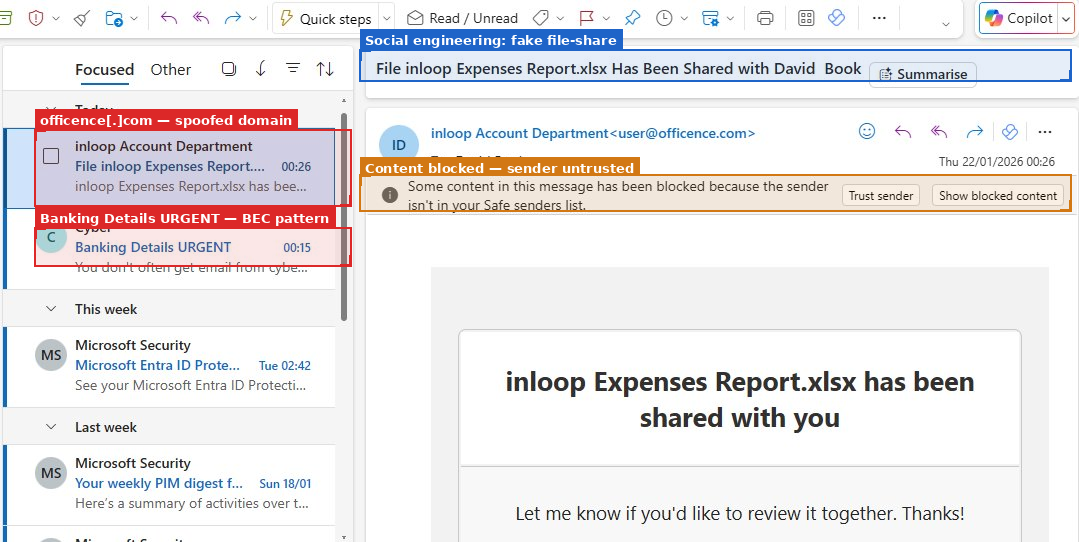Click the Viva icon in the message header
The width and height of the screenshot is (1079, 542).
point(1009,131)
